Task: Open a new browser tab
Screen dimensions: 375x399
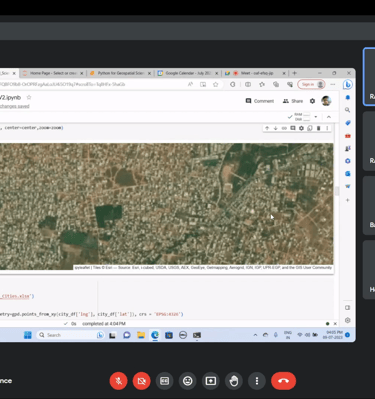Action: point(294,73)
